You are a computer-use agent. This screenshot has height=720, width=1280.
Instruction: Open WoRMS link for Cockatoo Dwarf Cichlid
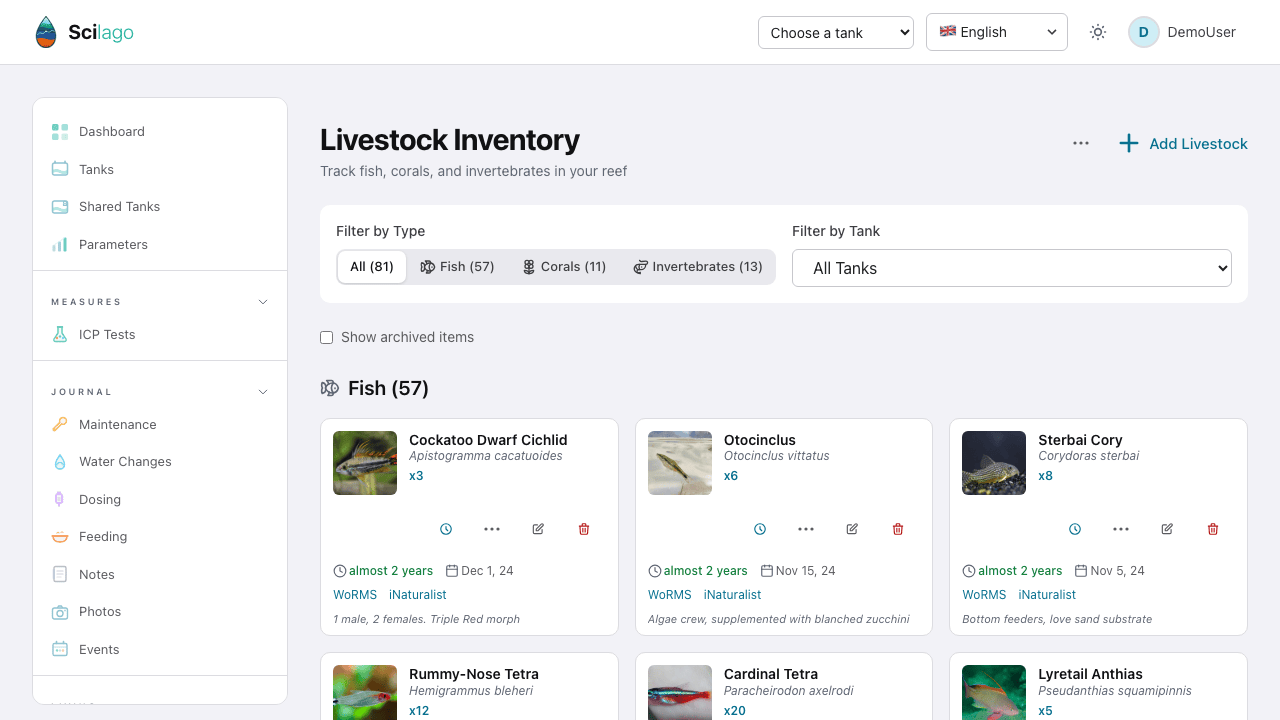pyautogui.click(x=355, y=595)
